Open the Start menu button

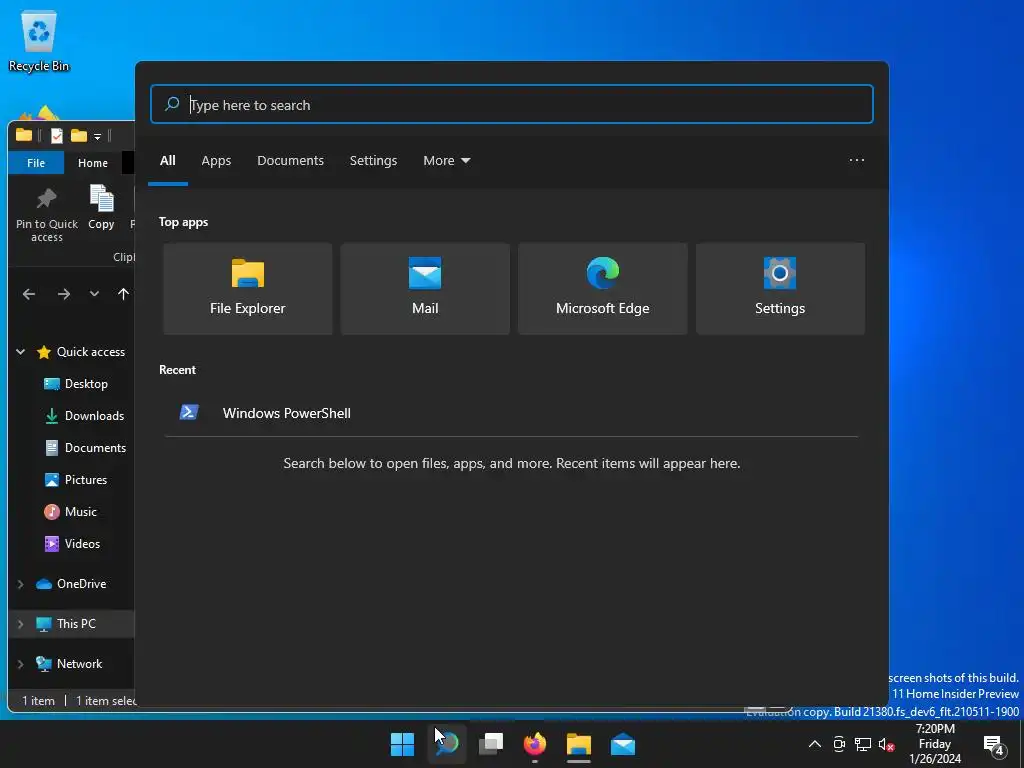tap(402, 744)
